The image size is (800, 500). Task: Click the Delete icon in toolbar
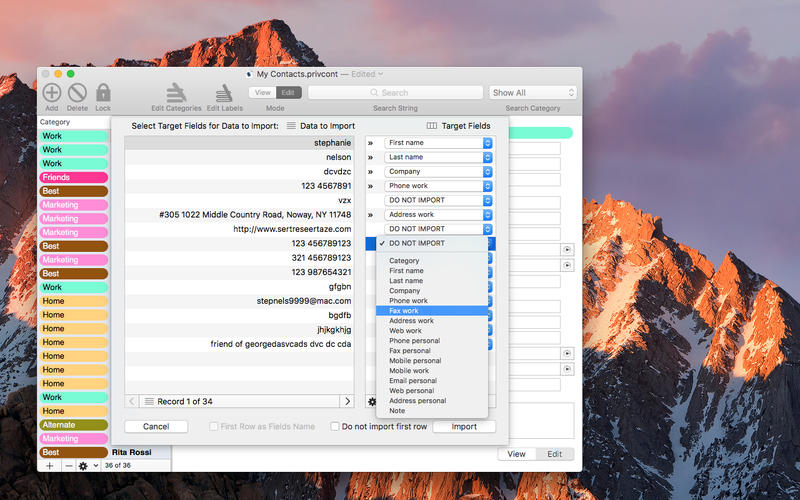(77, 92)
